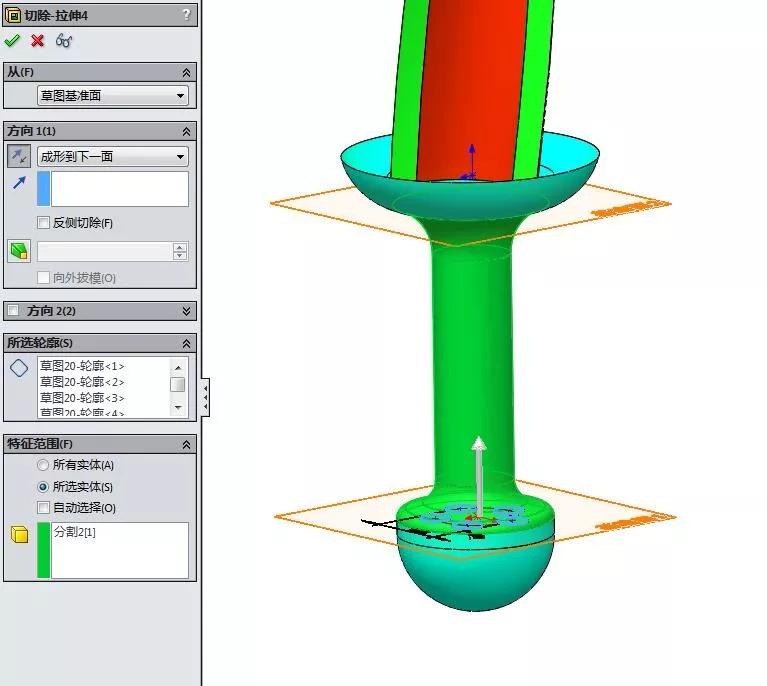Click the draft angle input field
Image resolution: width=767 pixels, height=686 pixels.
[105, 252]
